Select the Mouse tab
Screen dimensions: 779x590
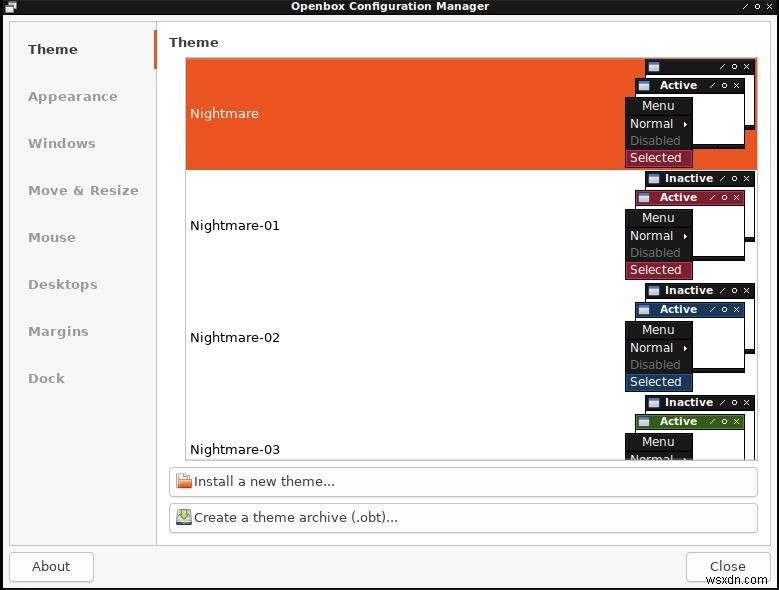[x=82, y=237]
